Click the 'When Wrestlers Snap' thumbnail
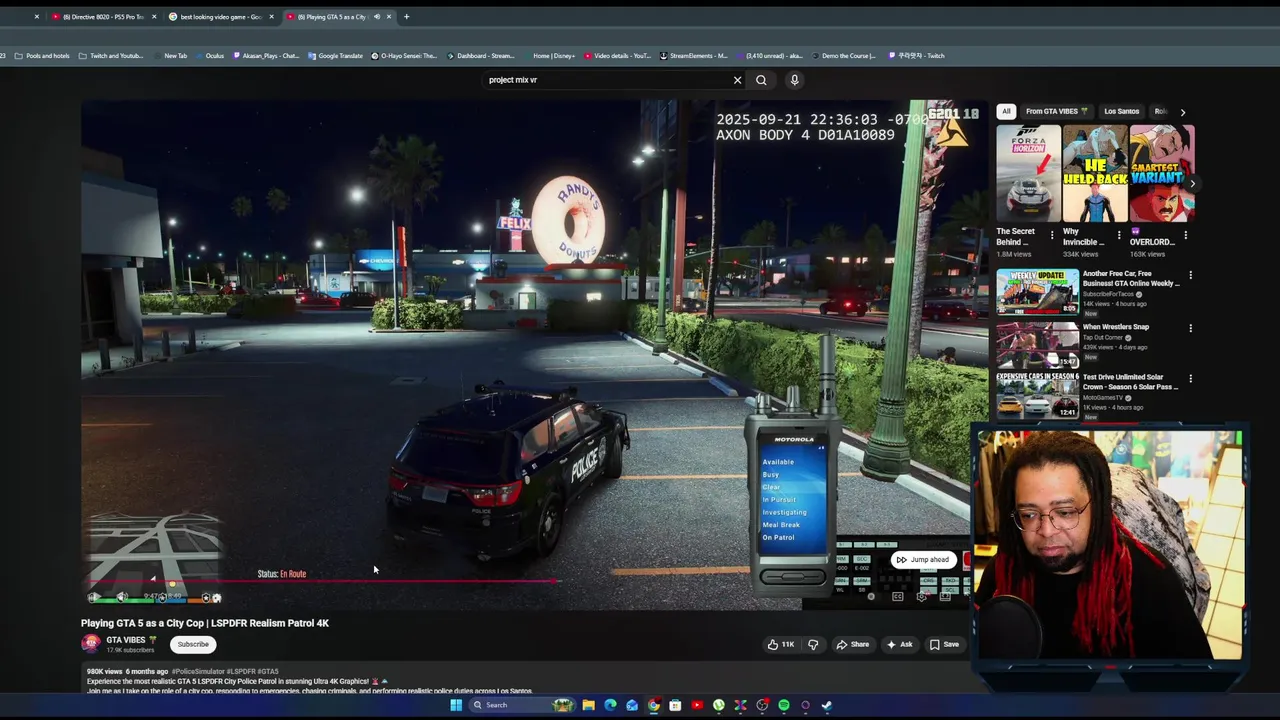Screen dimensions: 1280x720 coord(1037,344)
